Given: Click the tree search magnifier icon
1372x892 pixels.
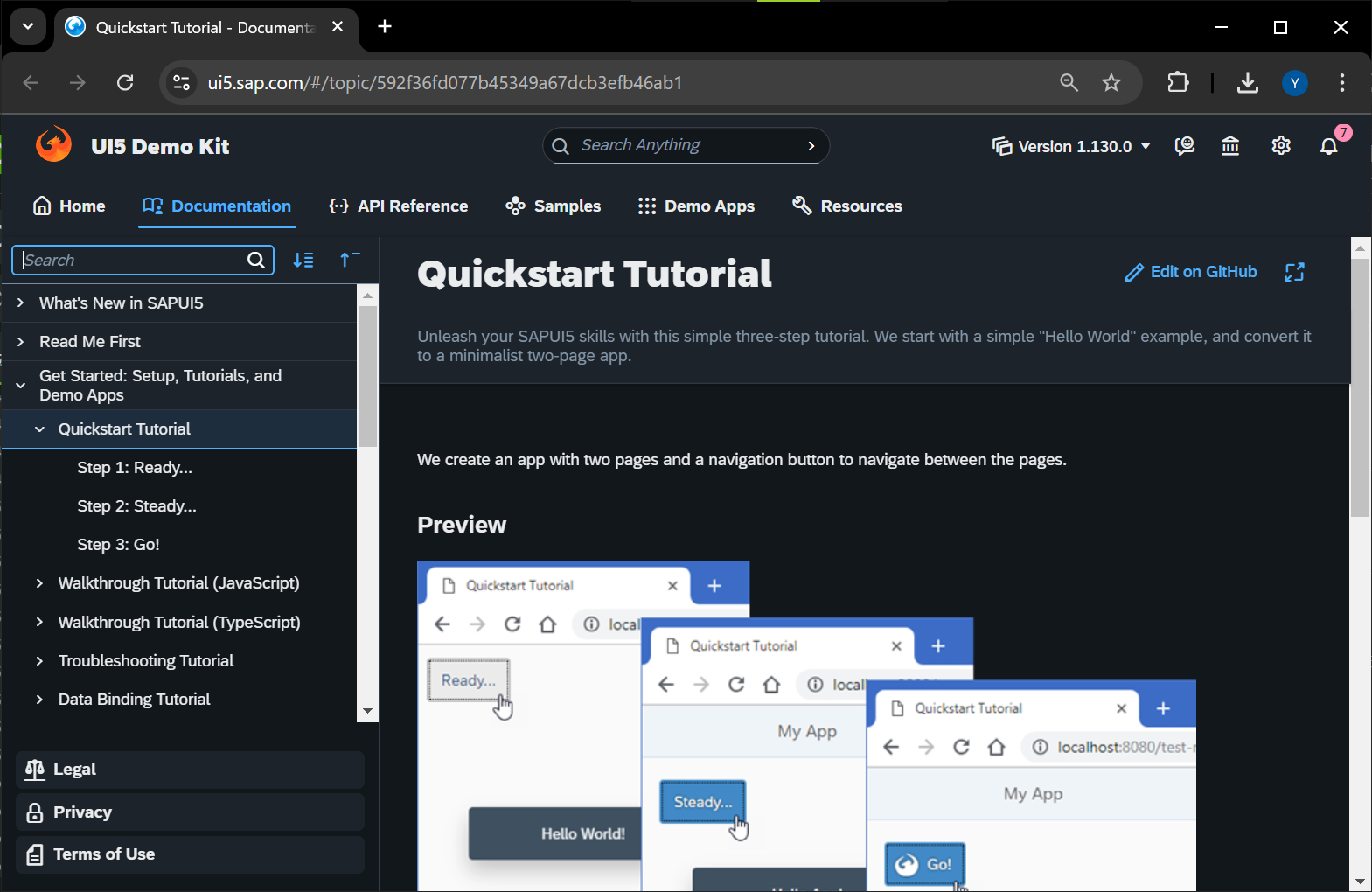Looking at the screenshot, I should 256,260.
